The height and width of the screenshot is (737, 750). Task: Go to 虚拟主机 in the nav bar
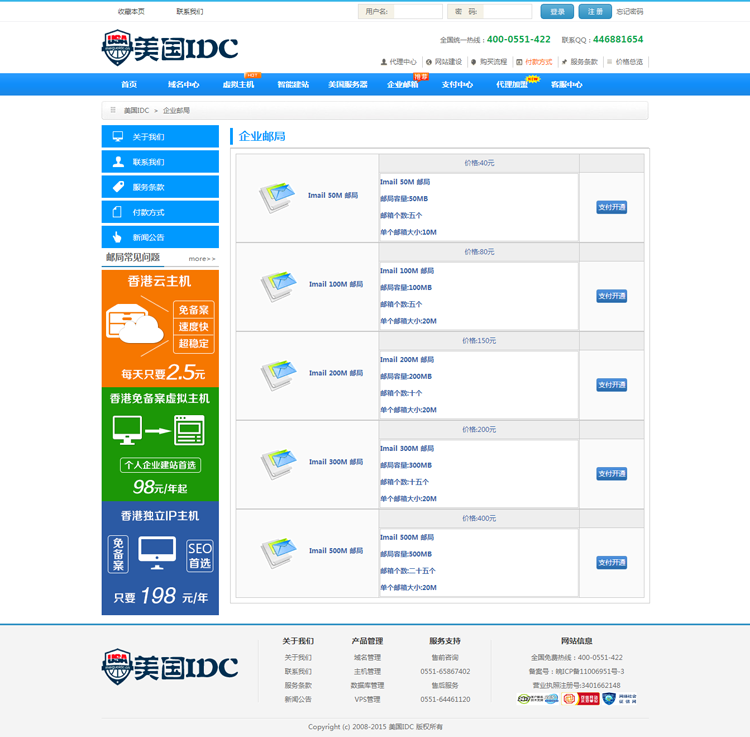tap(238, 85)
